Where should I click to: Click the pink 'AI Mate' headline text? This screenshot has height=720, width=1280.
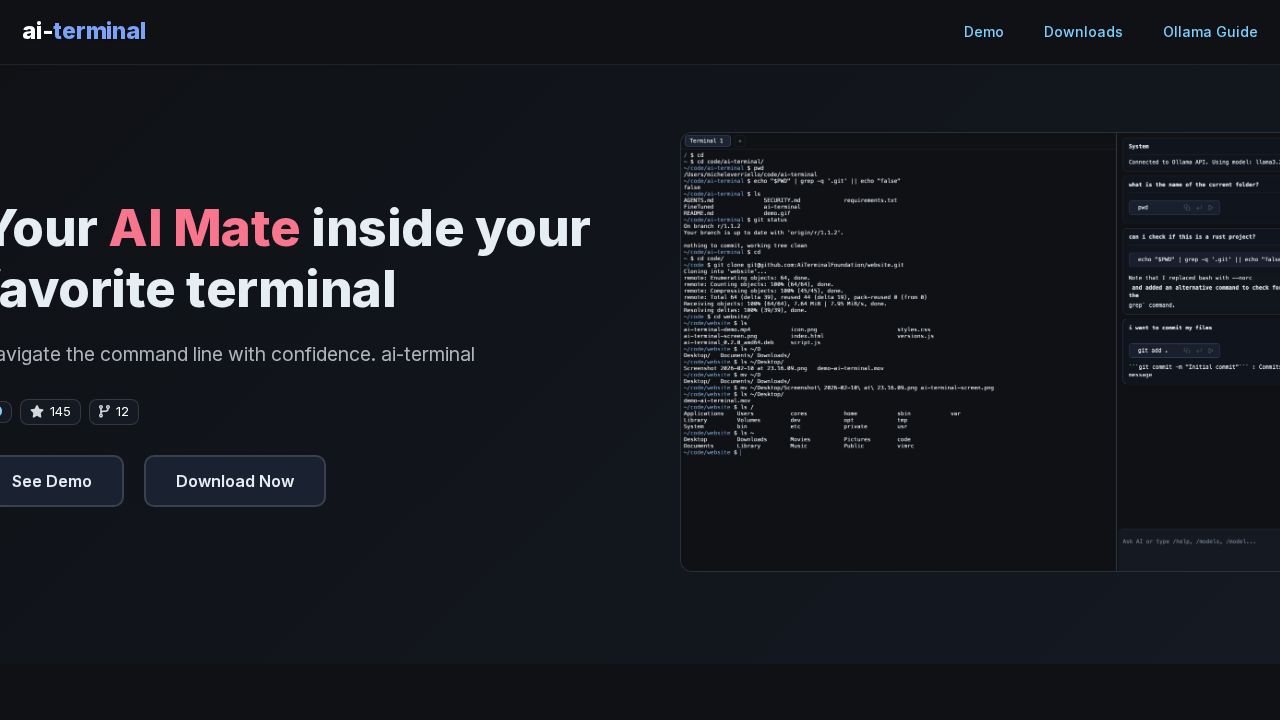coord(204,228)
